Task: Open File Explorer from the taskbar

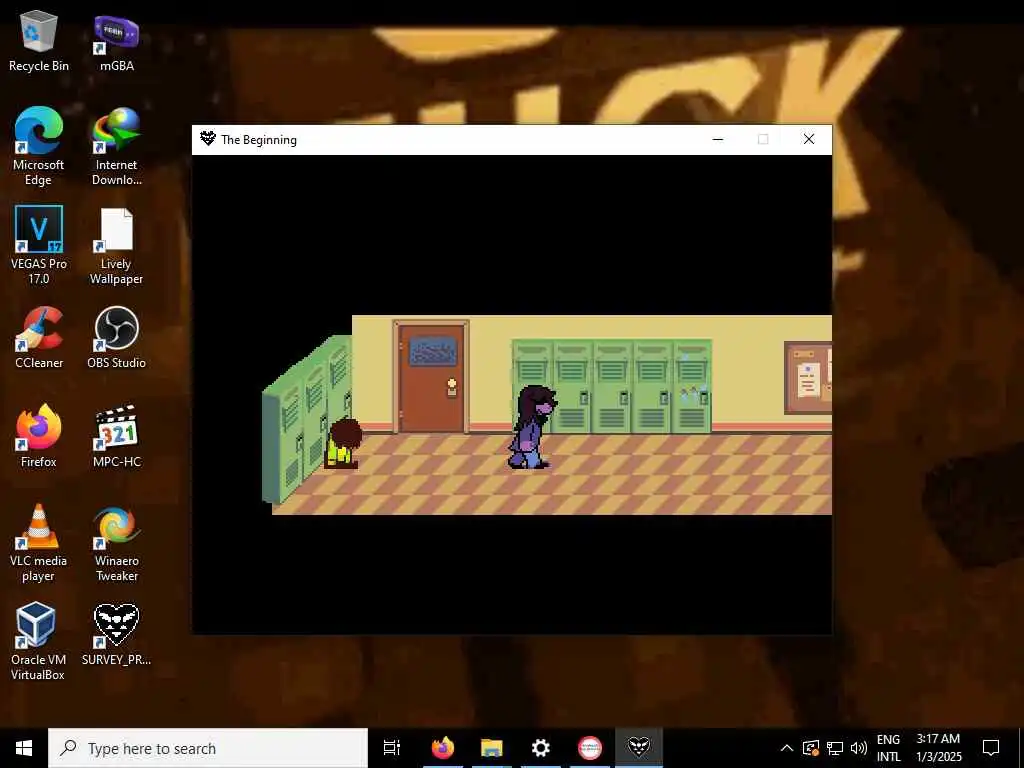Action: (x=492, y=748)
